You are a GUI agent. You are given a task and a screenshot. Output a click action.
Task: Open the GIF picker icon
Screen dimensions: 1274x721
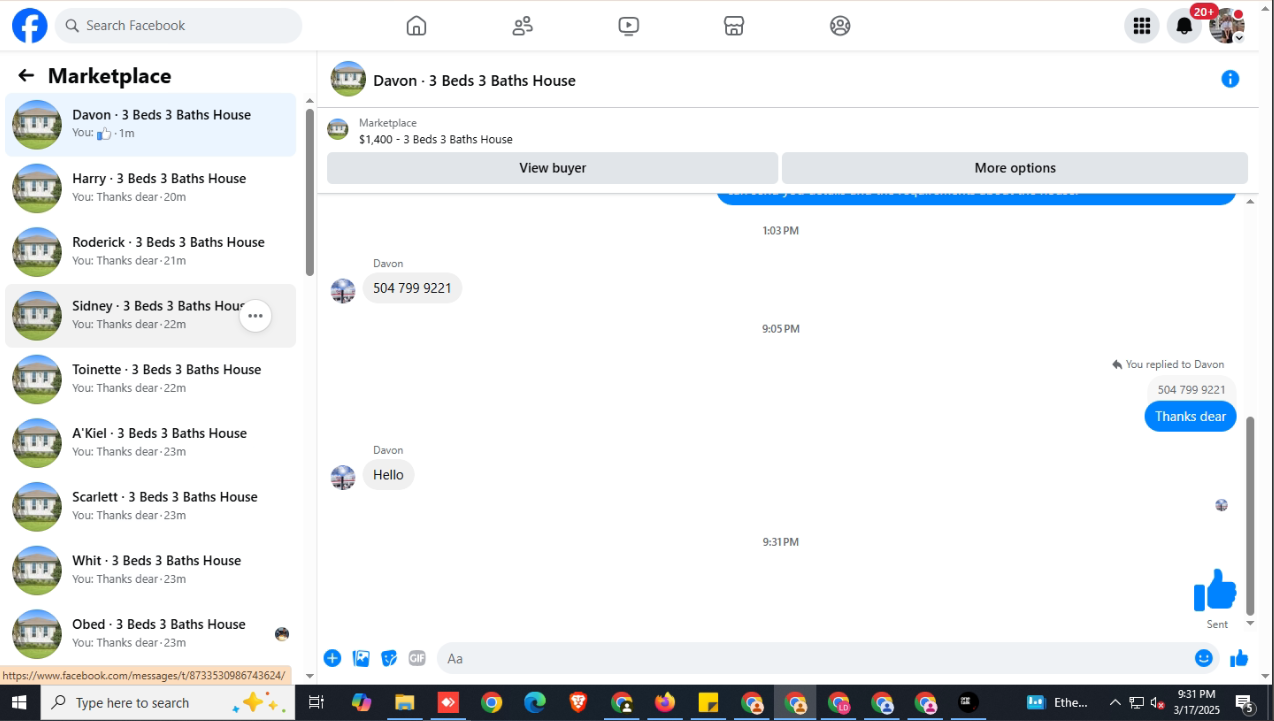(417, 658)
